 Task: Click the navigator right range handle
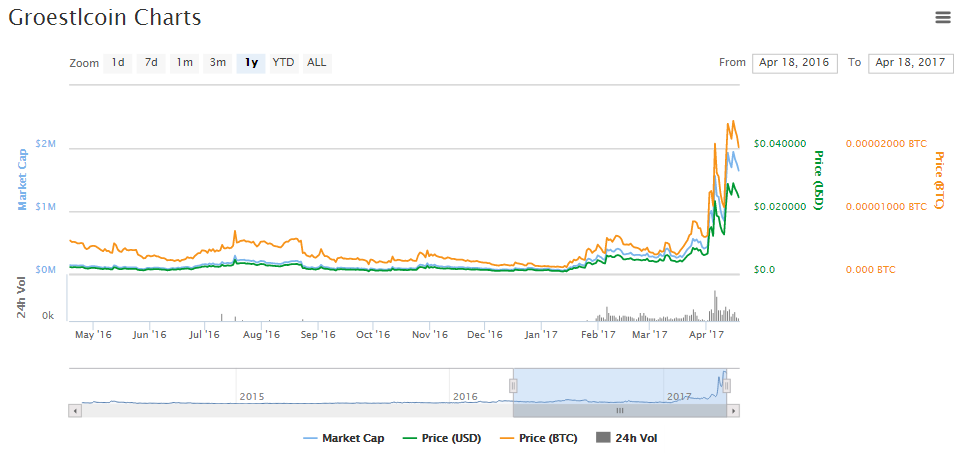pos(727,386)
